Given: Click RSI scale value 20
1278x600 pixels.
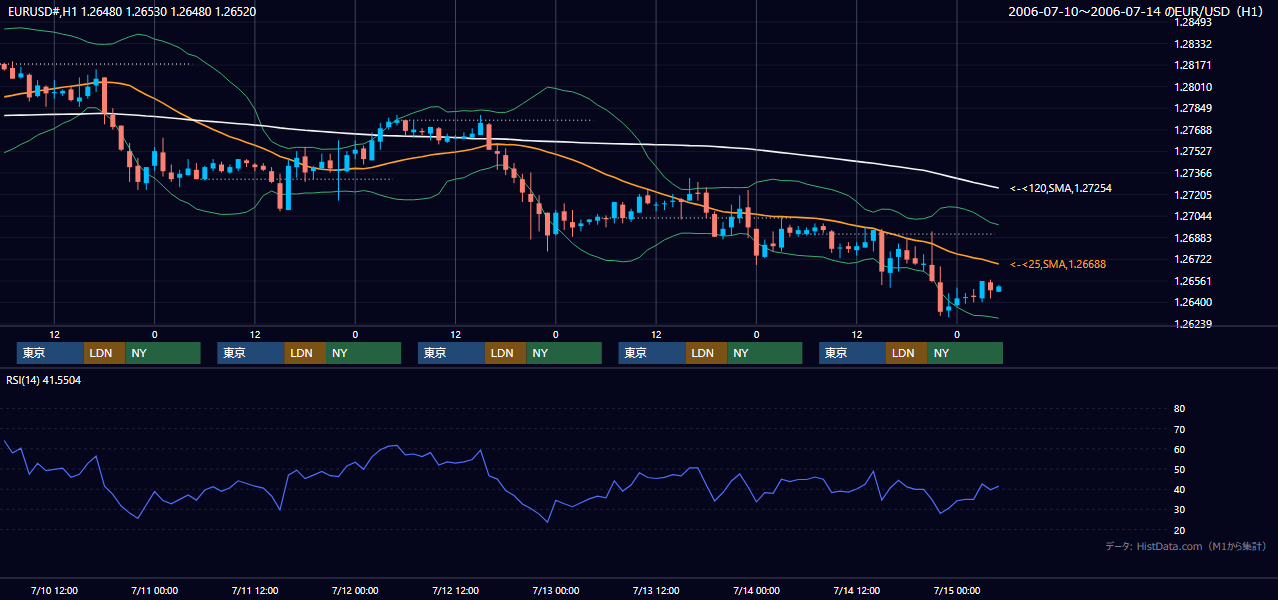Looking at the screenshot, I should [1179, 530].
